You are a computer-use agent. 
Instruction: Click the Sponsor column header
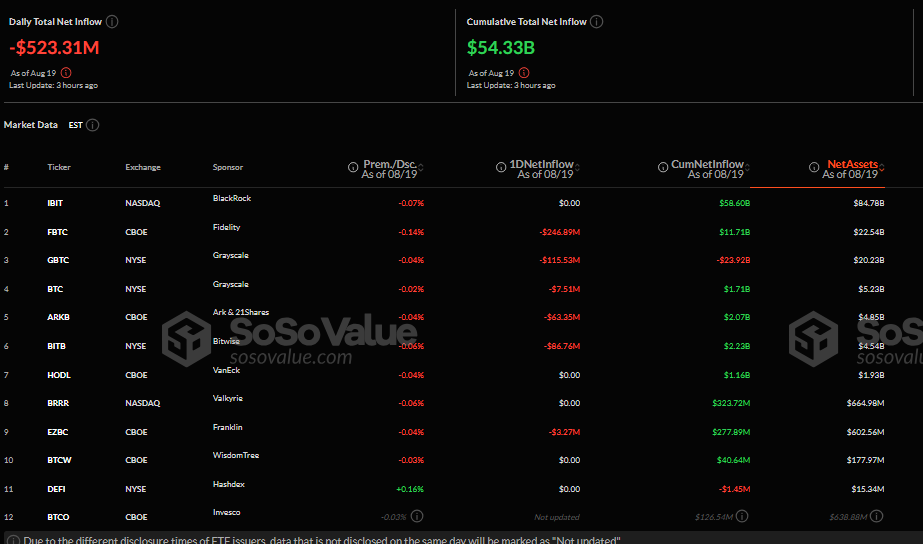[x=228, y=167]
